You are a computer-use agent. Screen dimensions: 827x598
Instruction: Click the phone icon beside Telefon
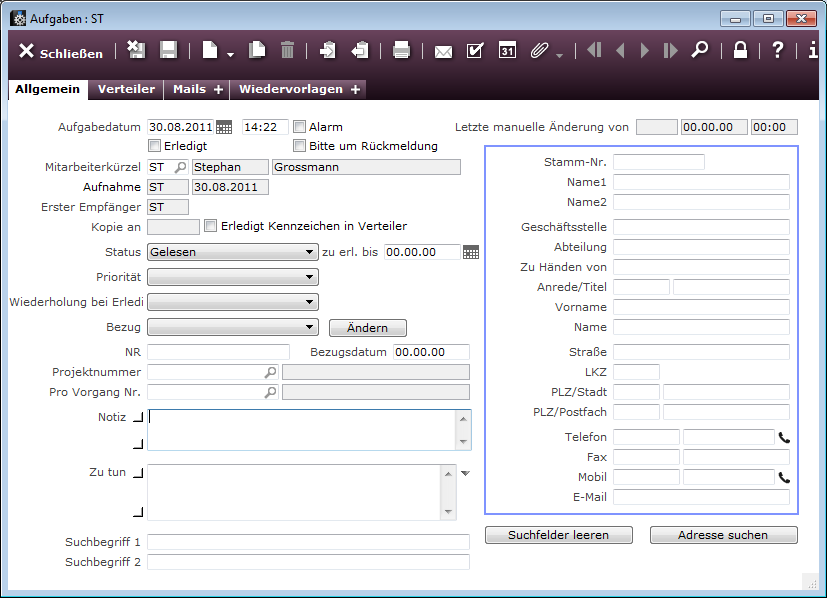point(784,437)
